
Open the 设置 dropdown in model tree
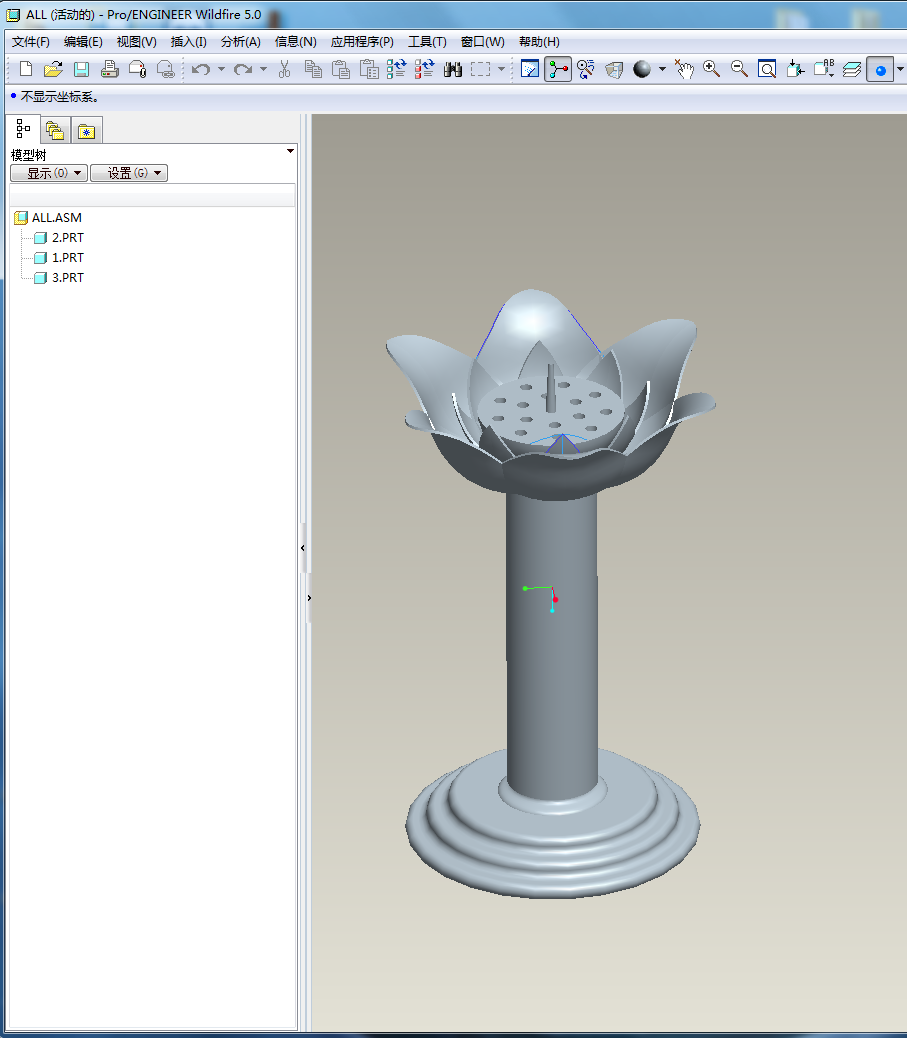click(128, 173)
